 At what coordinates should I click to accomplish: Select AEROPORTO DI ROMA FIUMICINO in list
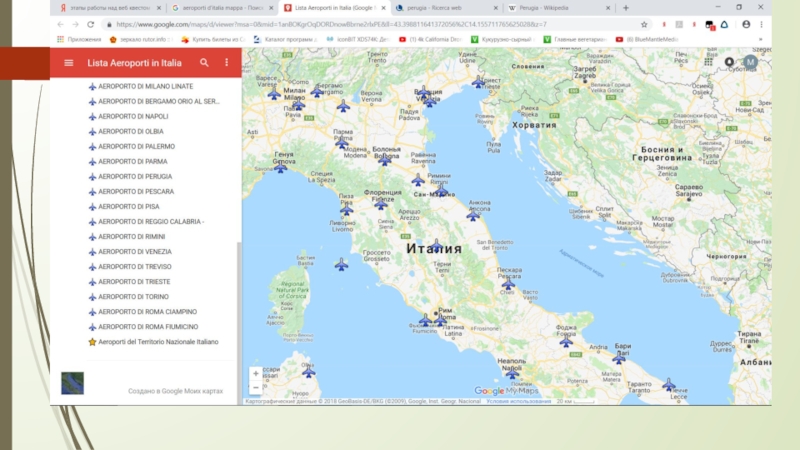(x=147, y=326)
